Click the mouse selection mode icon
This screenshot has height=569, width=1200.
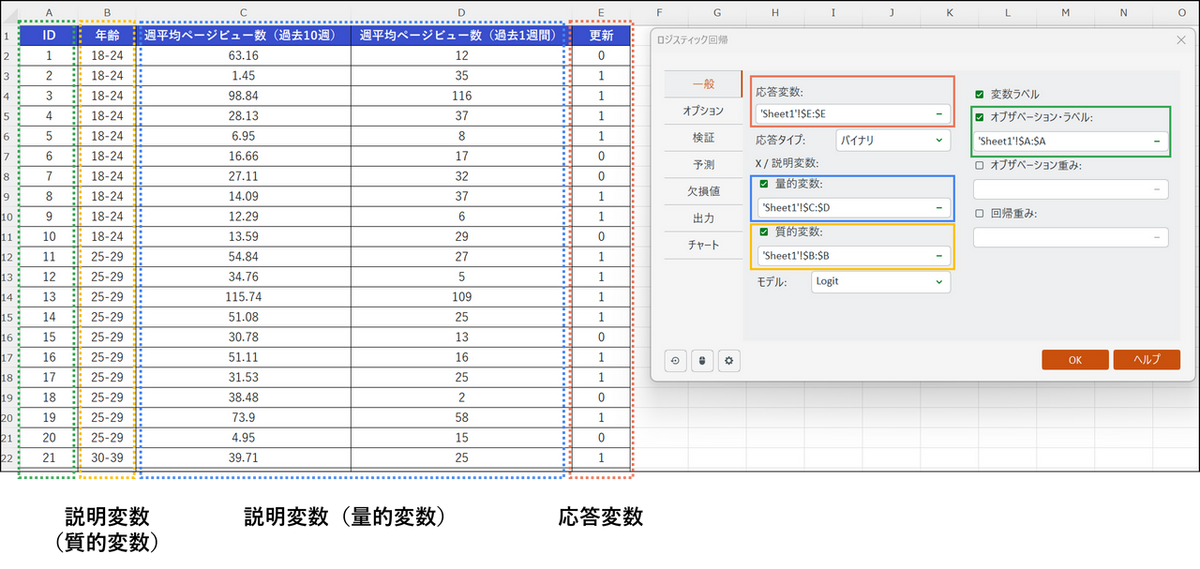pos(703,361)
